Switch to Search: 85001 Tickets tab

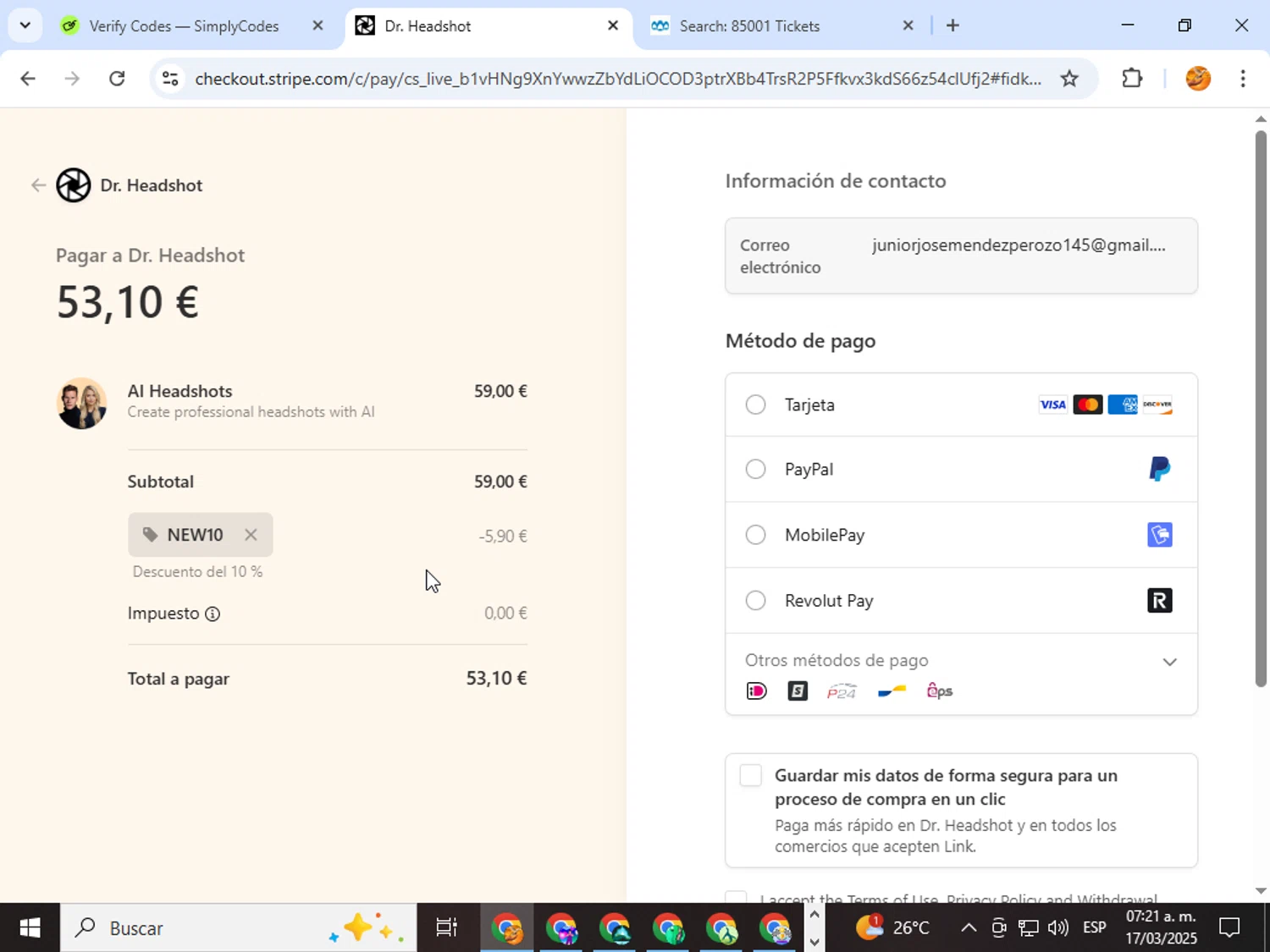(749, 26)
